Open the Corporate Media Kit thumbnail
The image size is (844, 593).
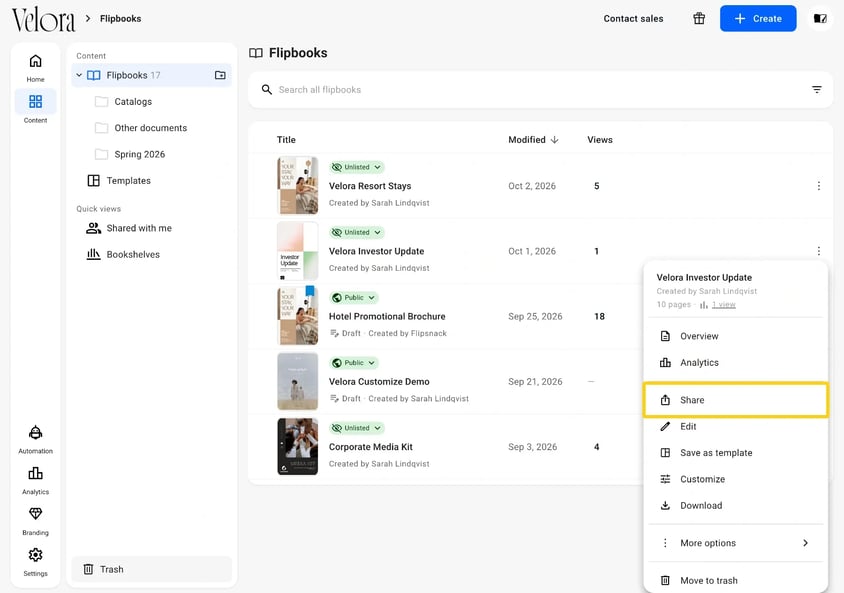tap(298, 447)
